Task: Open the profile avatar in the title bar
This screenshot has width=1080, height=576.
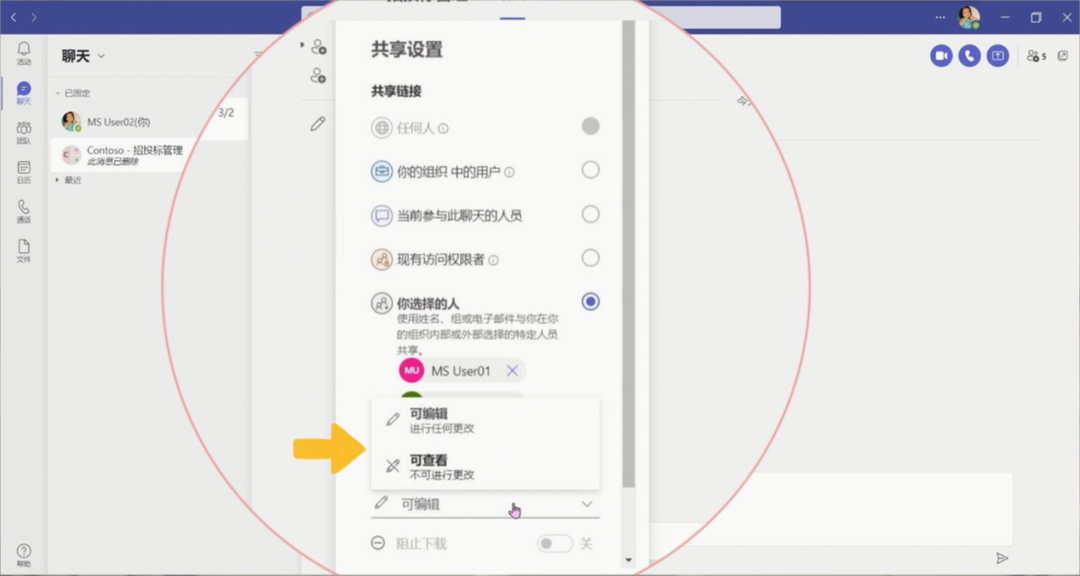Action: pos(968,17)
